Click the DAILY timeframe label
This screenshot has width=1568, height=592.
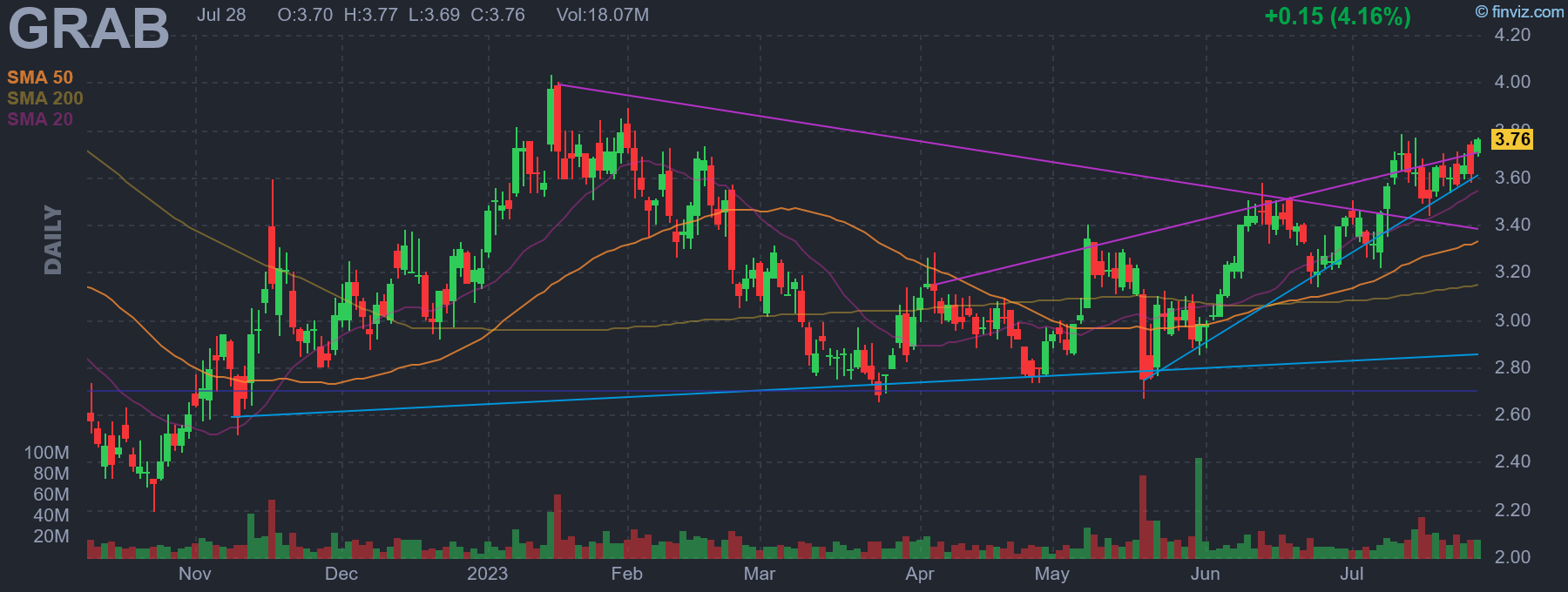pyautogui.click(x=53, y=240)
